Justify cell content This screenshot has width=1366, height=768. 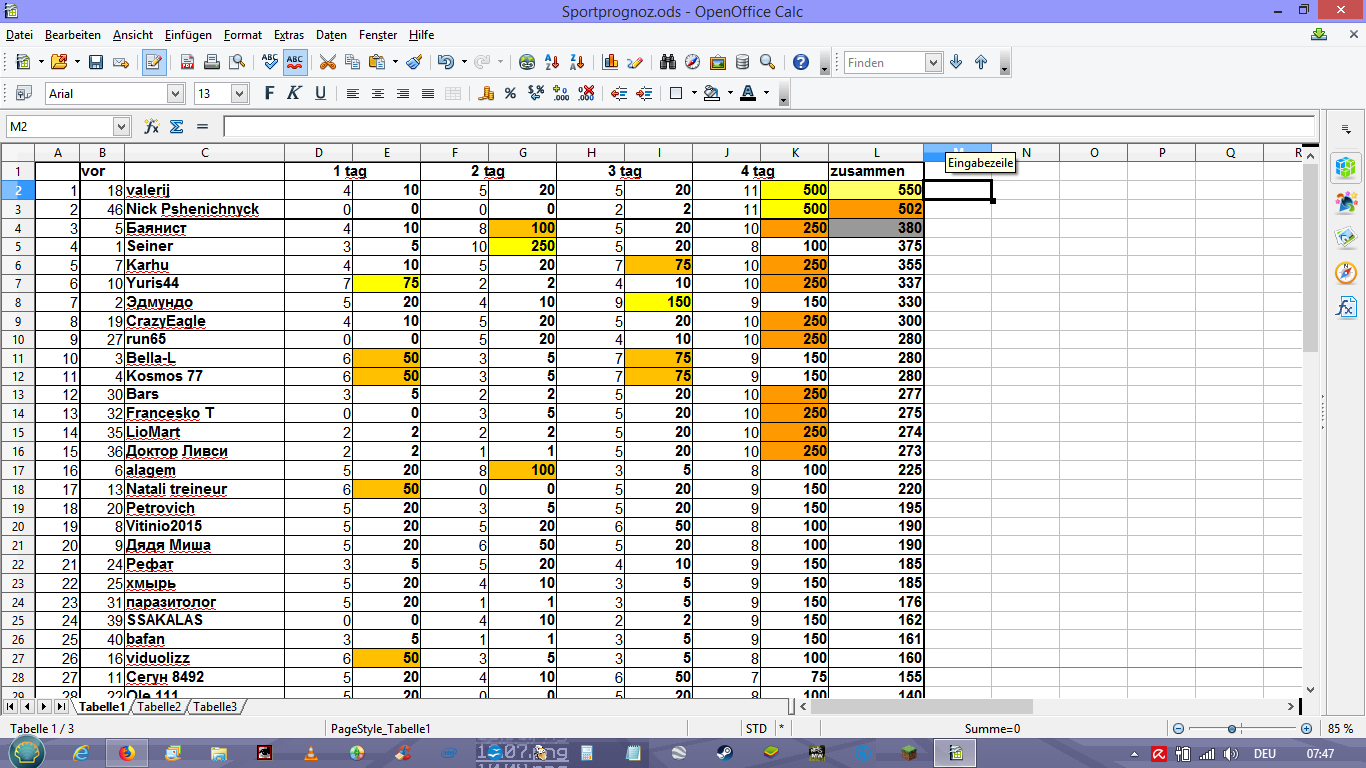click(428, 93)
